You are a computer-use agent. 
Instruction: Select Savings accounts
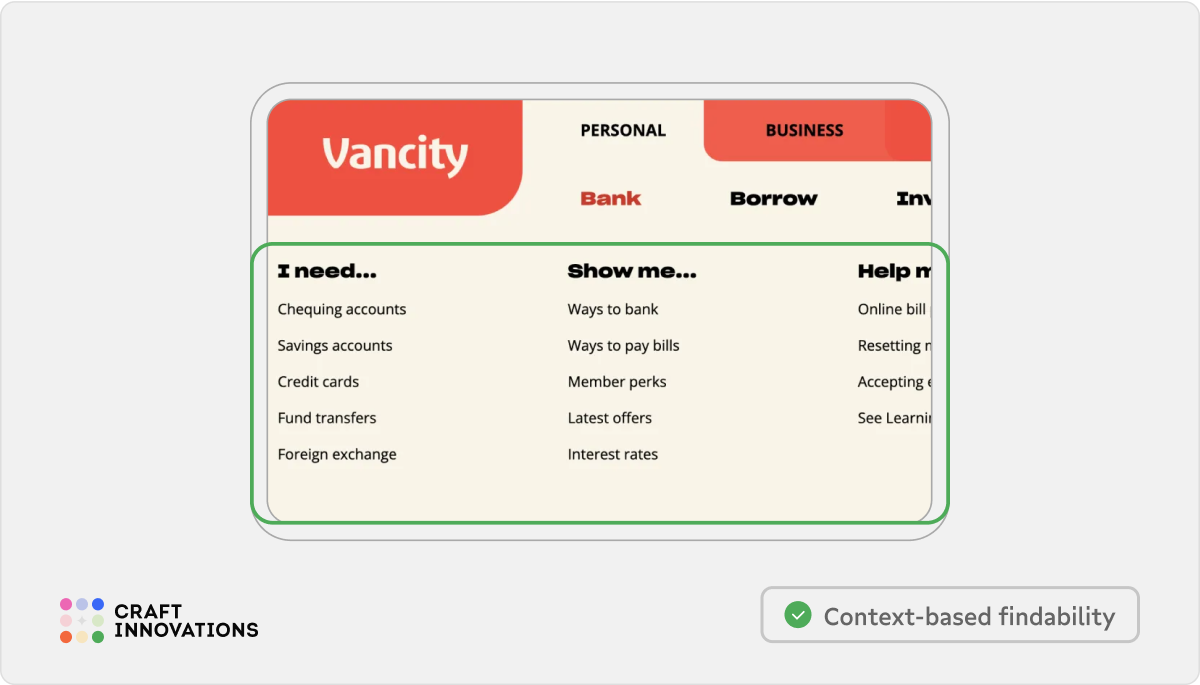click(x=335, y=345)
